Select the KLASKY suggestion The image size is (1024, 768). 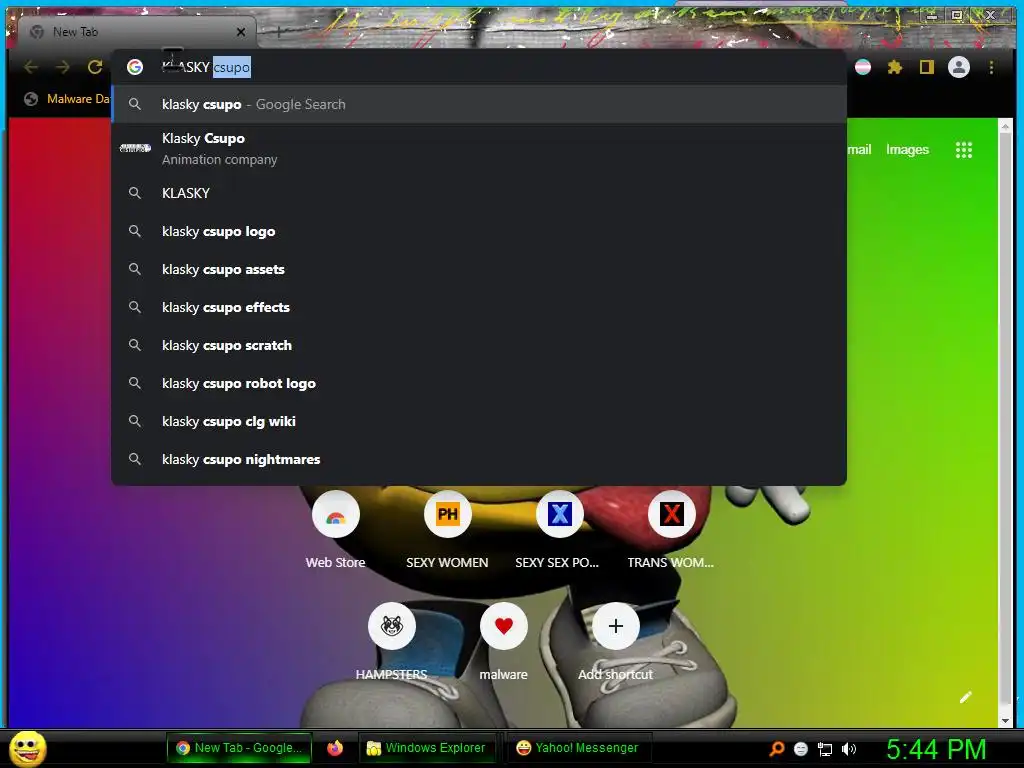coord(479,193)
